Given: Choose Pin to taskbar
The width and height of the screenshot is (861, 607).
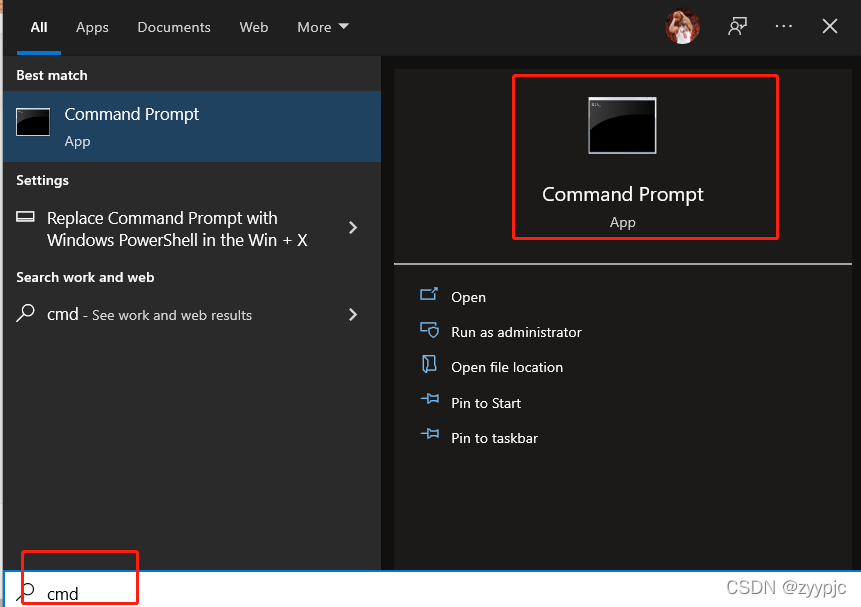Looking at the screenshot, I should (494, 438).
